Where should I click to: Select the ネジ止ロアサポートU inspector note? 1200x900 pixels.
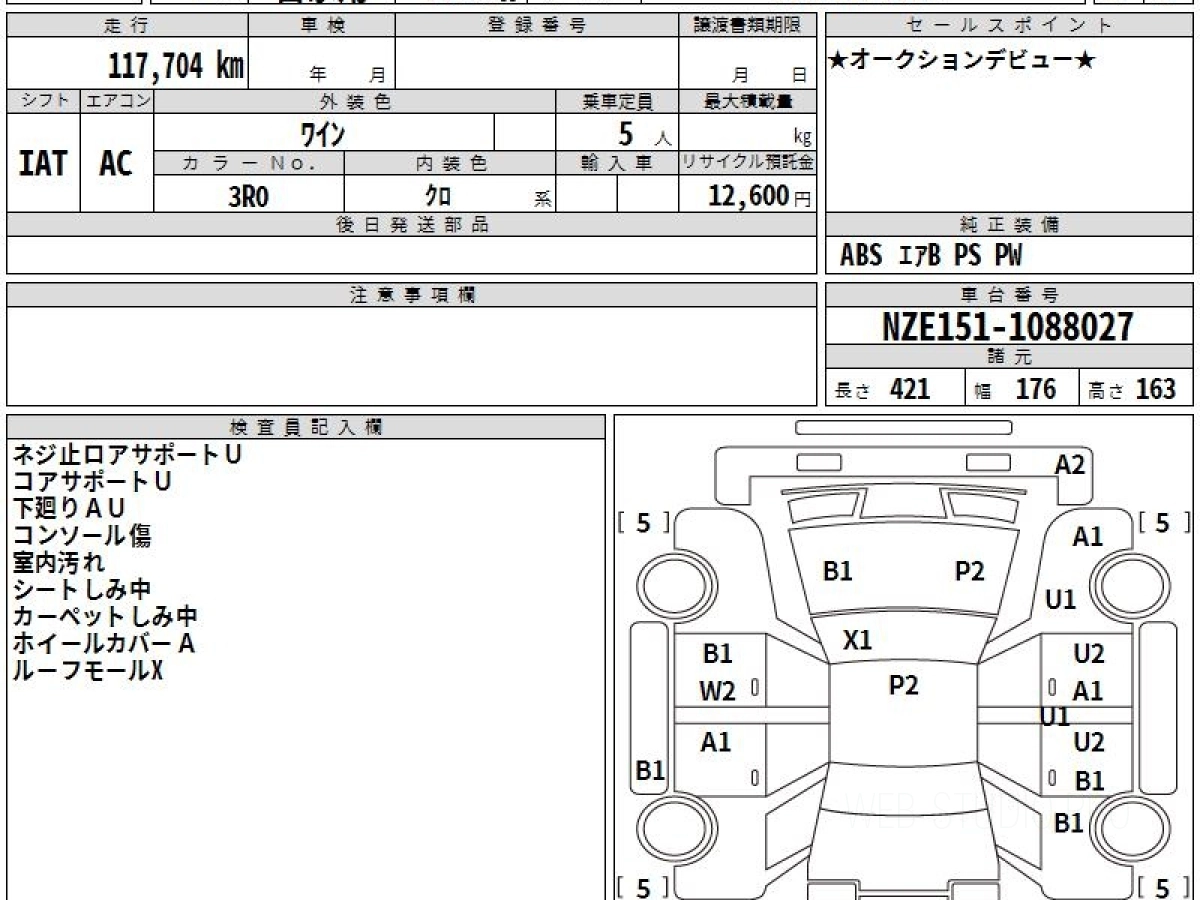[126, 455]
